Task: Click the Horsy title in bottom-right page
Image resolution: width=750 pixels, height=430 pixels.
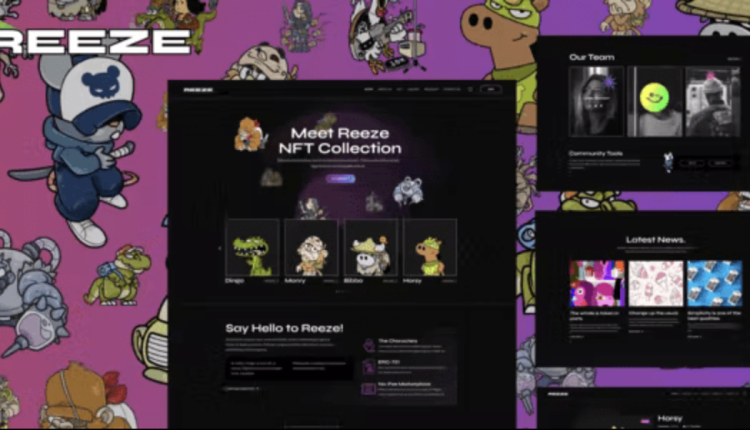Action: pyautogui.click(x=670, y=418)
